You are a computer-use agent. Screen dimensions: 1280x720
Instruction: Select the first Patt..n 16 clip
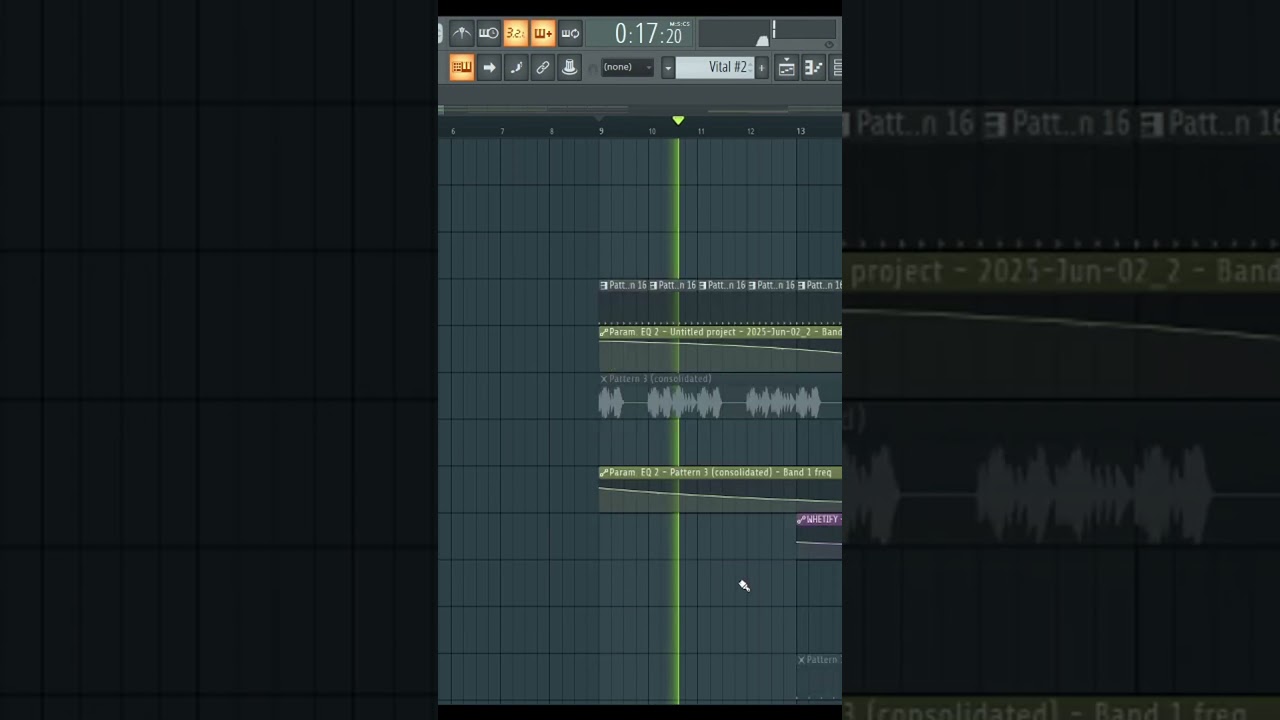pos(624,300)
